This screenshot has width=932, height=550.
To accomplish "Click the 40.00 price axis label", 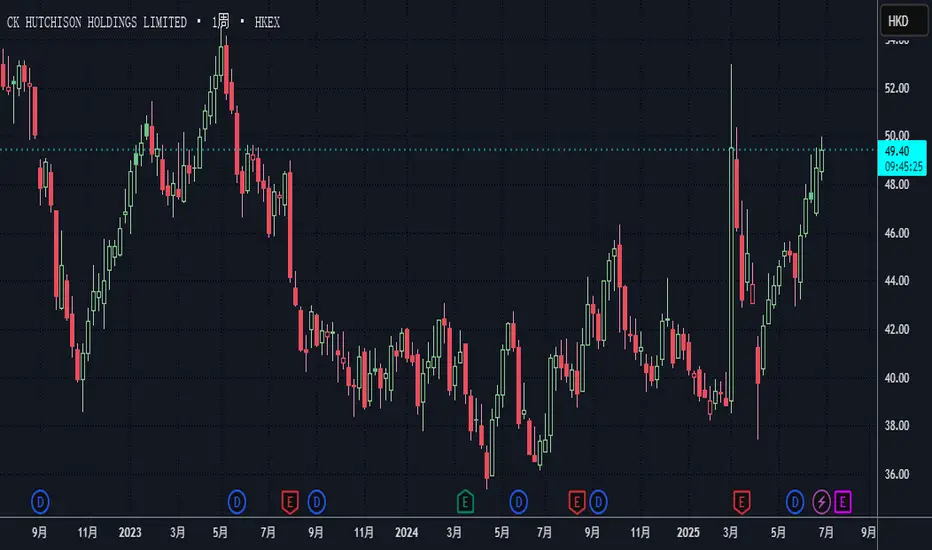I will [896, 378].
